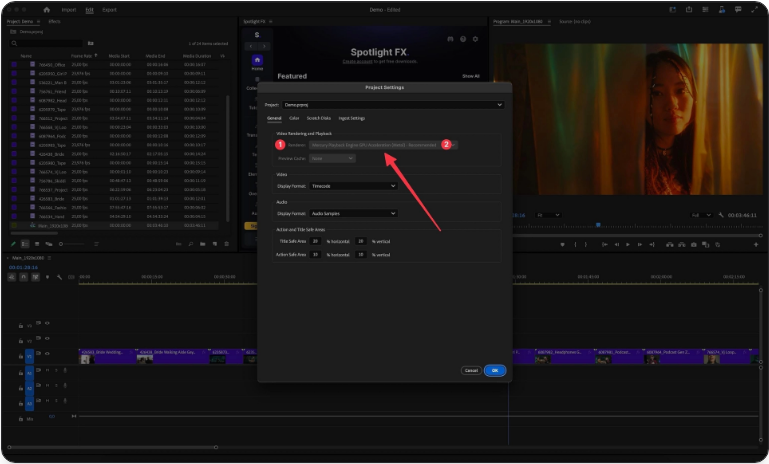The height and width of the screenshot is (464, 769).
Task: Open the Ingest Settings tab
Action: click(x=352, y=118)
